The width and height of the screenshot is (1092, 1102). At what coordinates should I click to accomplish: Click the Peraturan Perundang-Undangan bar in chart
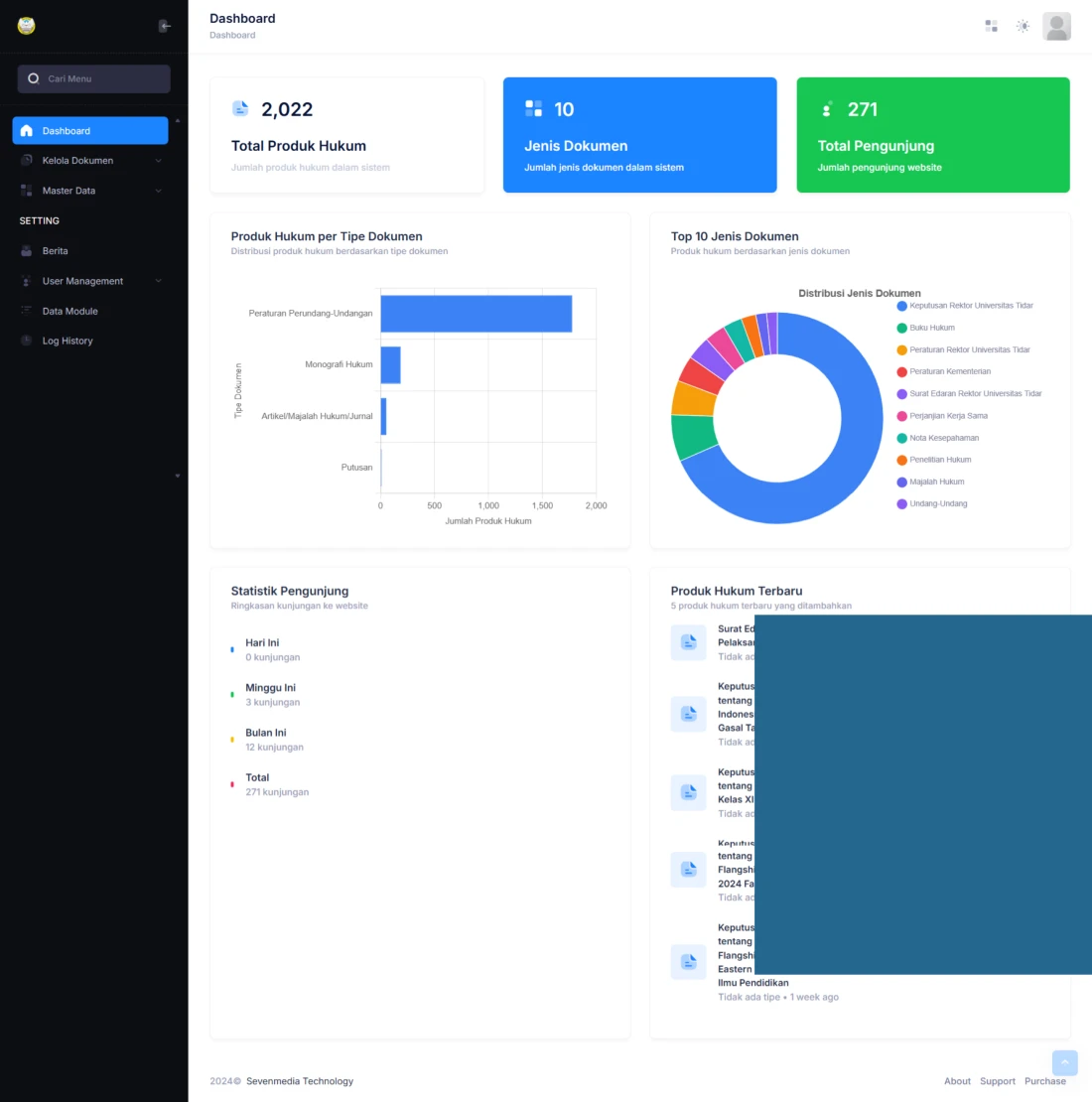tap(476, 314)
